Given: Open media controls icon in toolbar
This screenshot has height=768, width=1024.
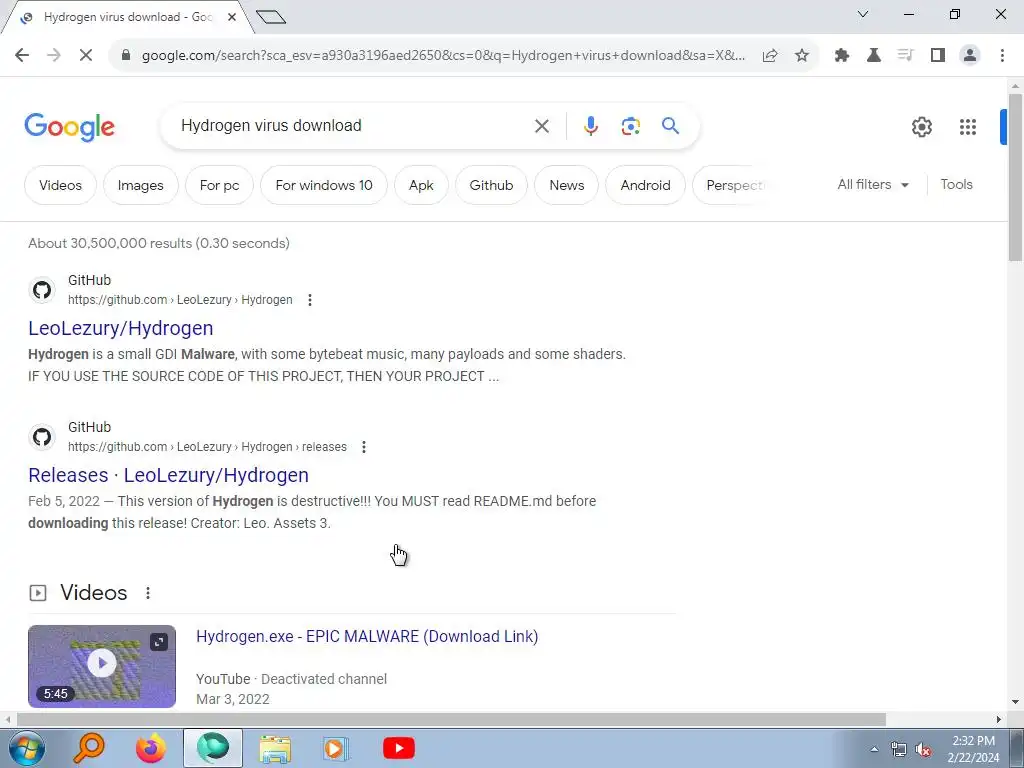Looking at the screenshot, I should point(905,56).
